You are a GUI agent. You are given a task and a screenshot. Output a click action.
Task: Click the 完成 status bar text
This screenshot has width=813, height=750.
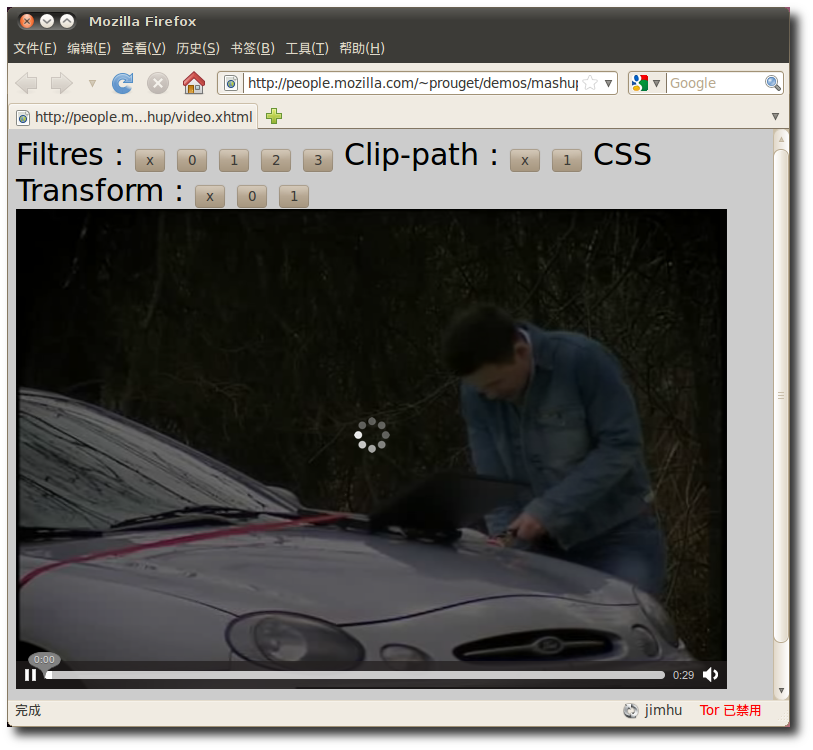coord(28,710)
